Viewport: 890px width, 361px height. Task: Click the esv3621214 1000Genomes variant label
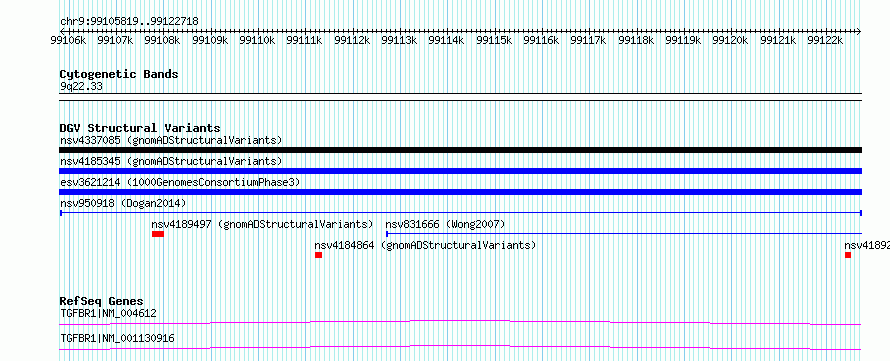180,182
